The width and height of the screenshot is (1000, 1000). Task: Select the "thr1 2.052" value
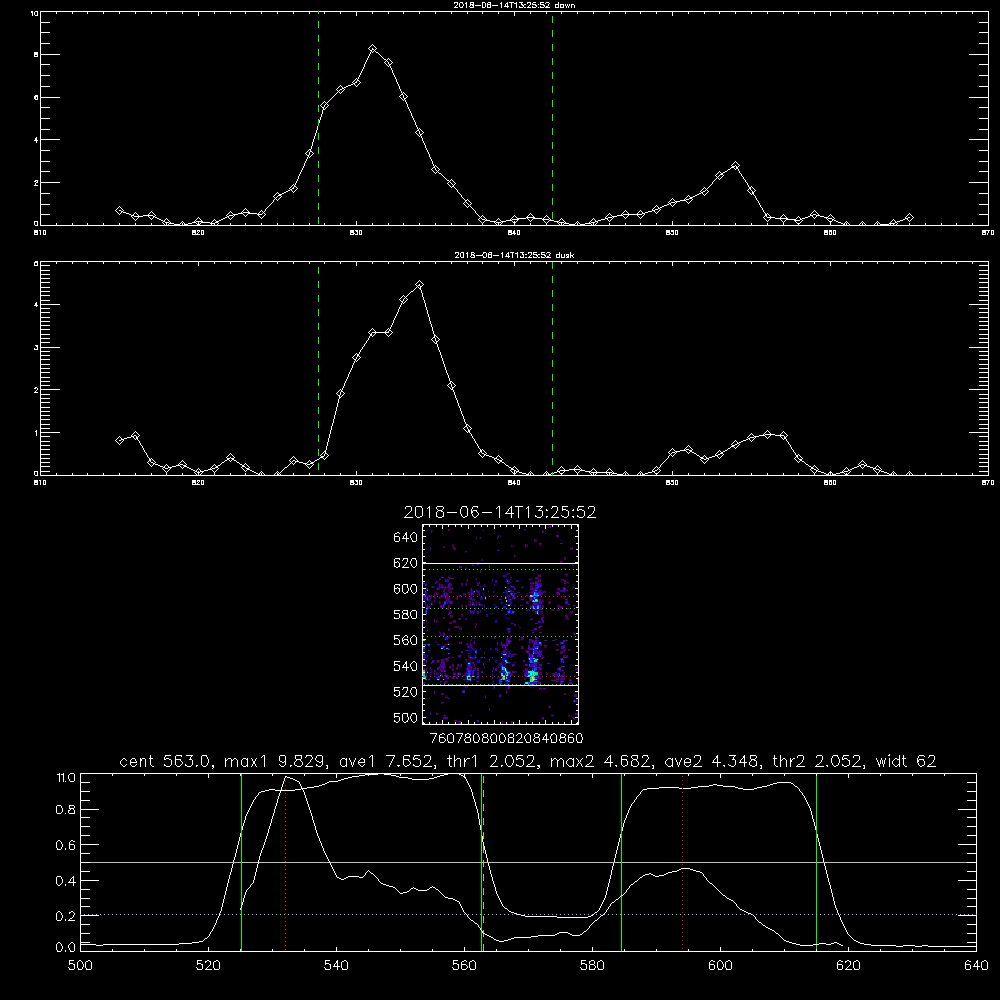tap(491, 761)
